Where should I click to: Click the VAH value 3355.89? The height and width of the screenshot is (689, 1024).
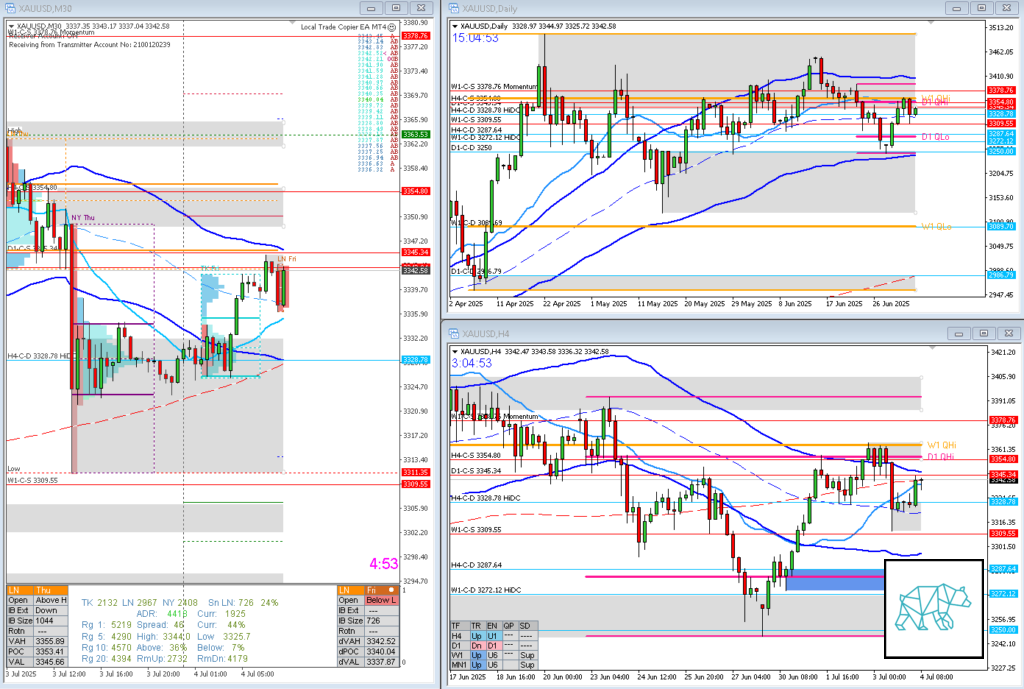click(51, 641)
